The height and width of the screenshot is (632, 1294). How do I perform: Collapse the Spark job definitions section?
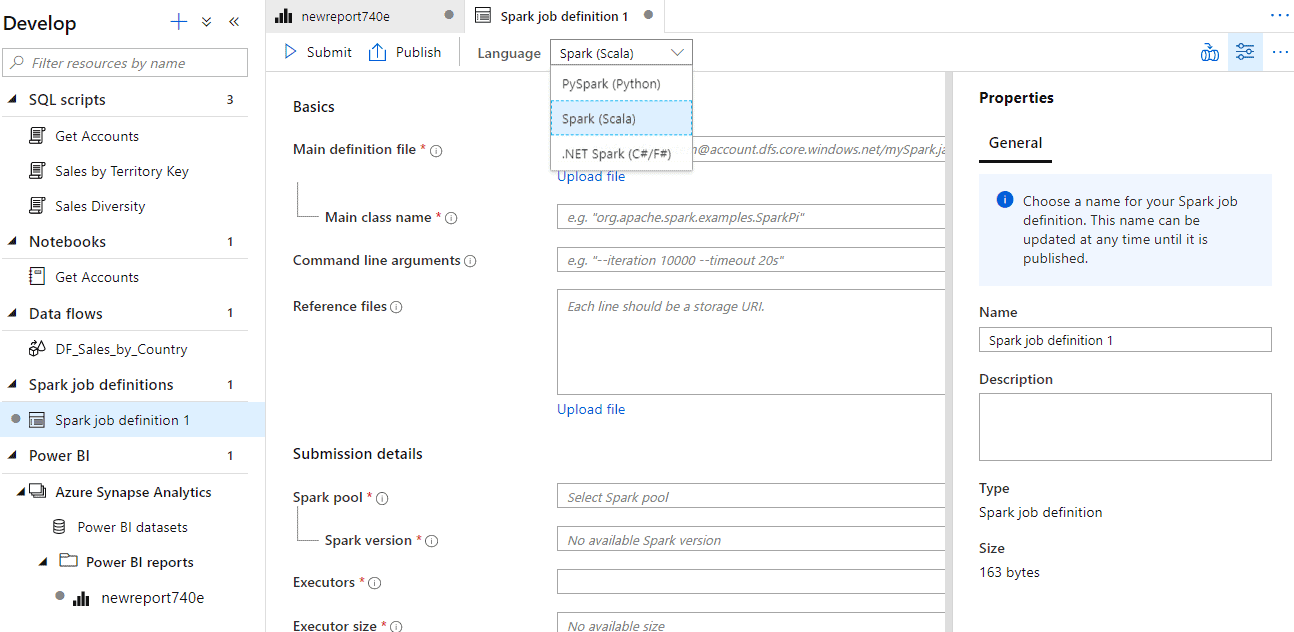[x=12, y=385]
